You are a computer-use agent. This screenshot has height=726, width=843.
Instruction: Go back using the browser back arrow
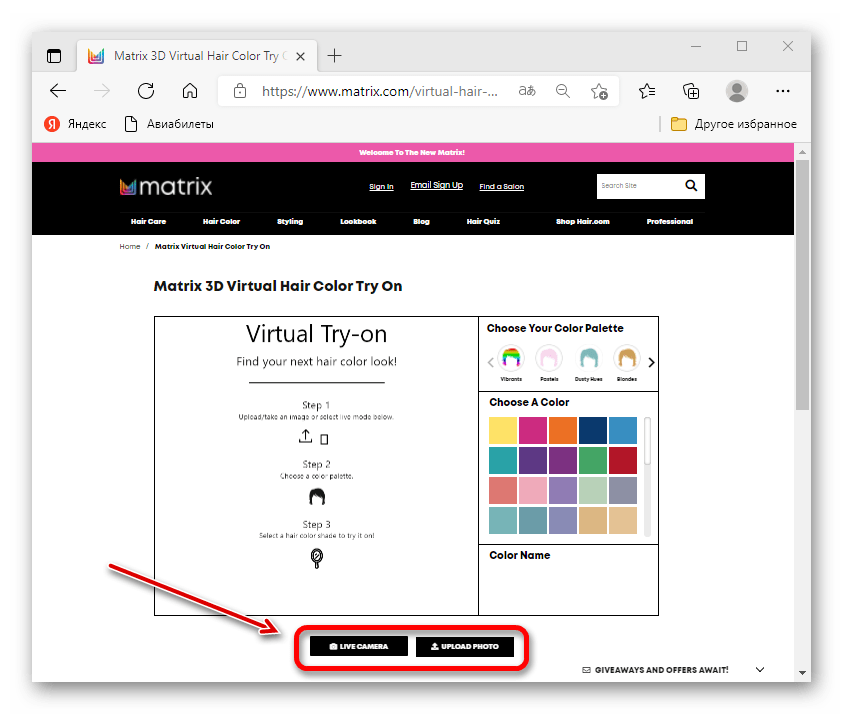coord(58,91)
